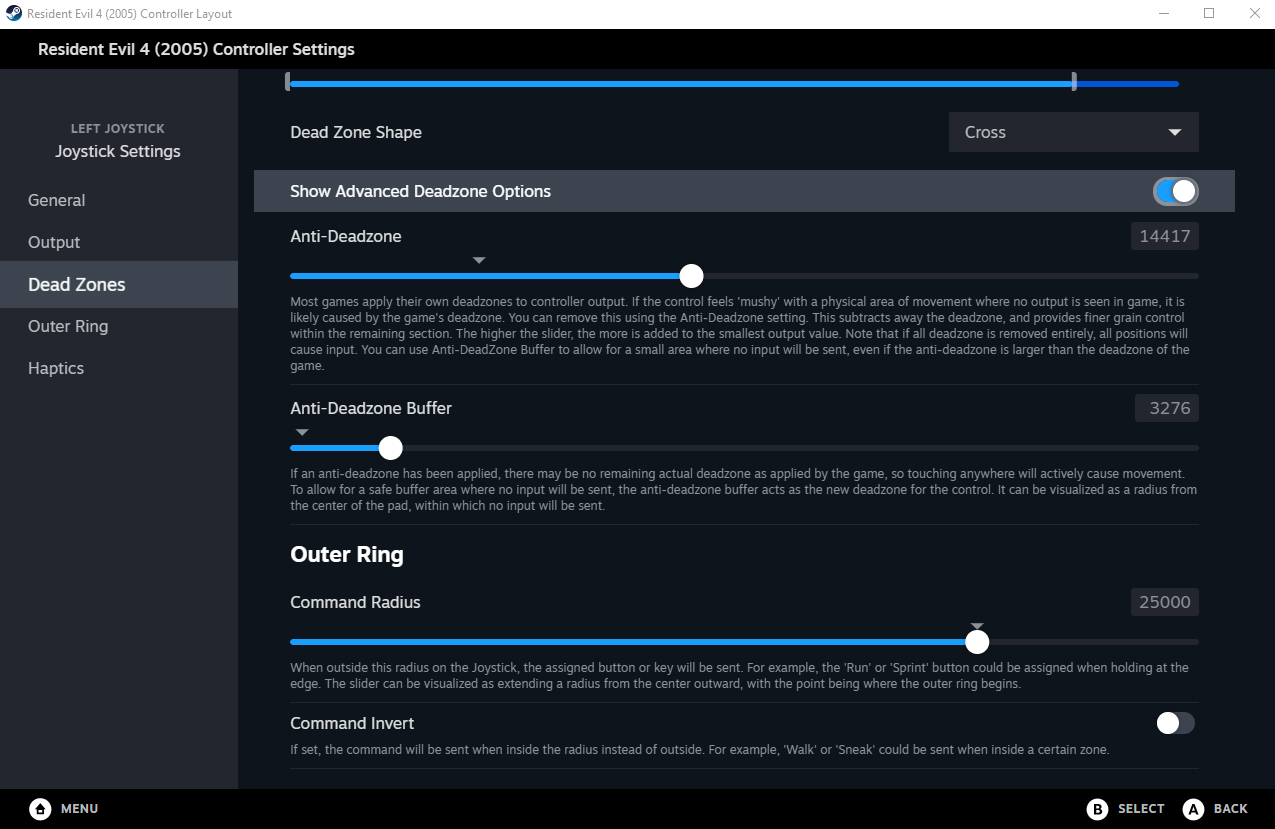The image size is (1275, 829).
Task: Enable the Command Invert toggle
Action: tap(1175, 723)
